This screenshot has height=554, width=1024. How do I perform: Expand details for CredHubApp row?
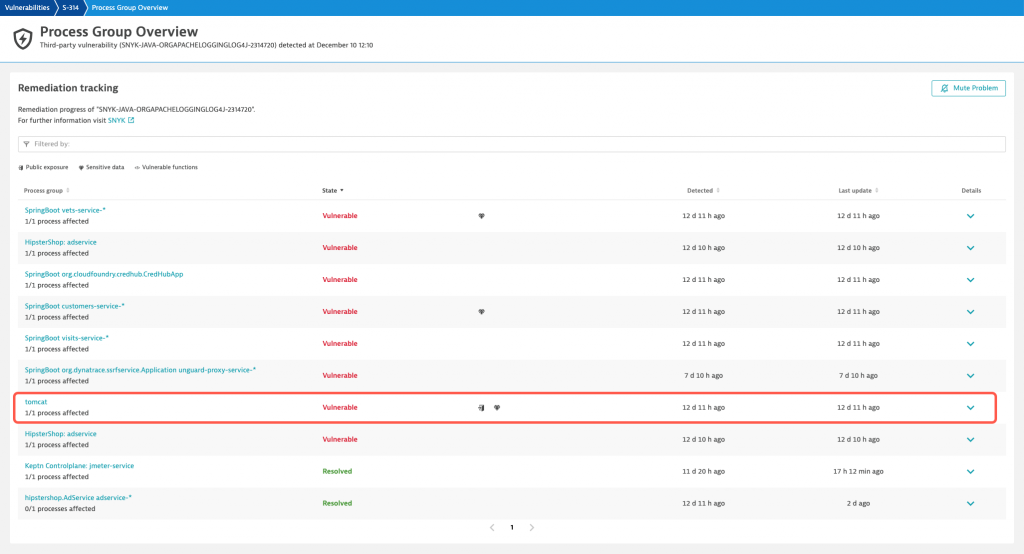[970, 280]
